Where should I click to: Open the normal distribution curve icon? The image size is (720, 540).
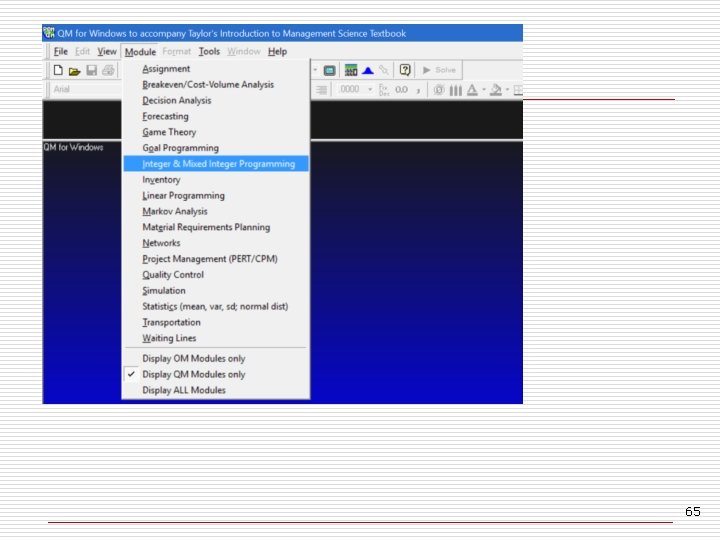[368, 71]
